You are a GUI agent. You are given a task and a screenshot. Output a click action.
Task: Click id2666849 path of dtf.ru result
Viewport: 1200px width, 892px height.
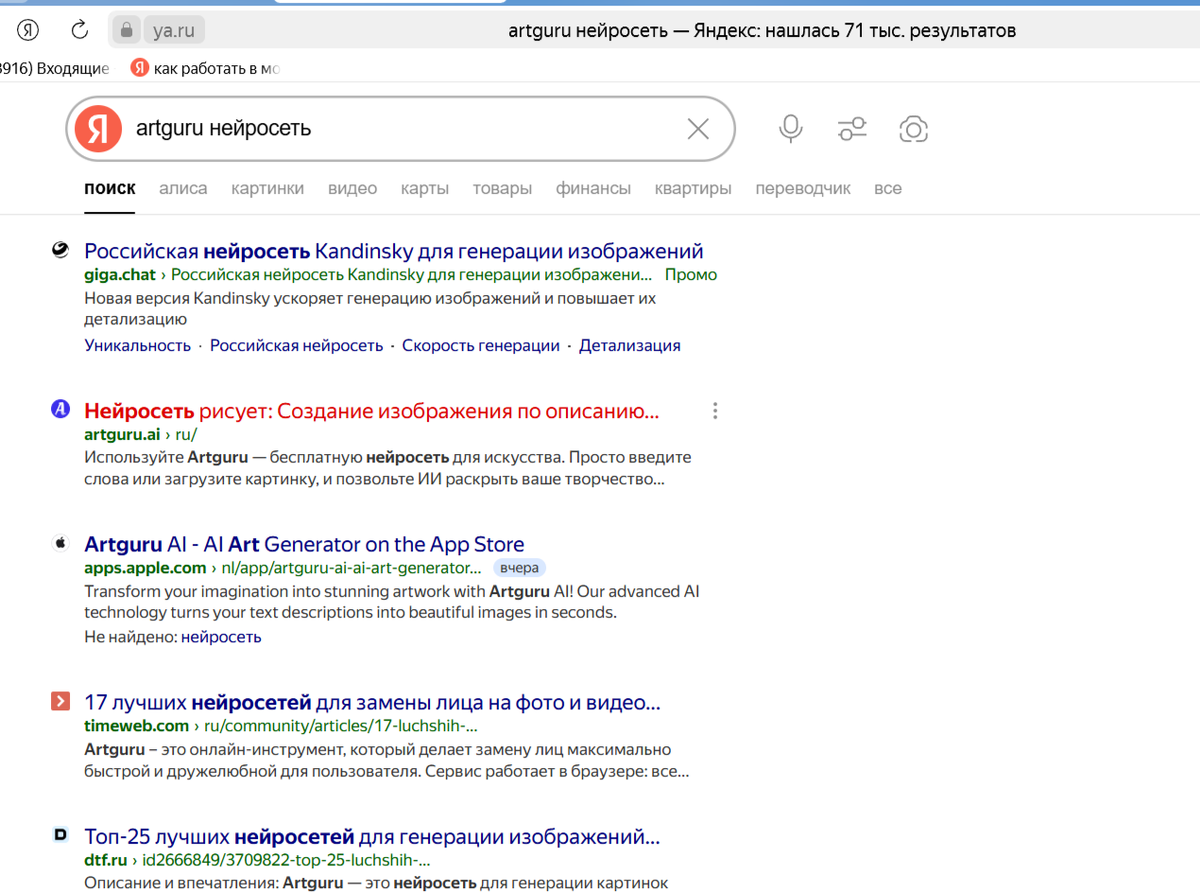coord(286,860)
